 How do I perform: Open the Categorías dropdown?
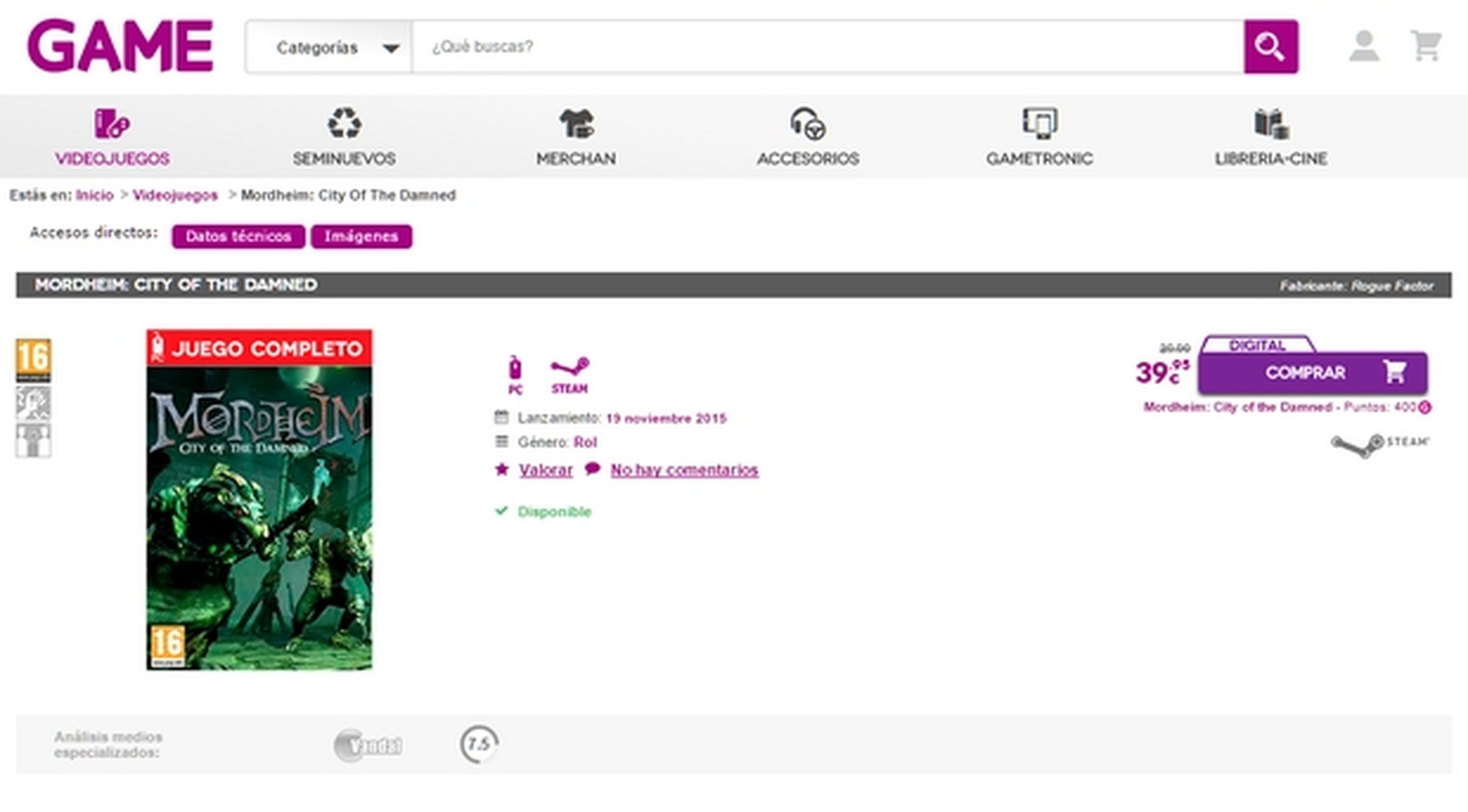(329, 47)
